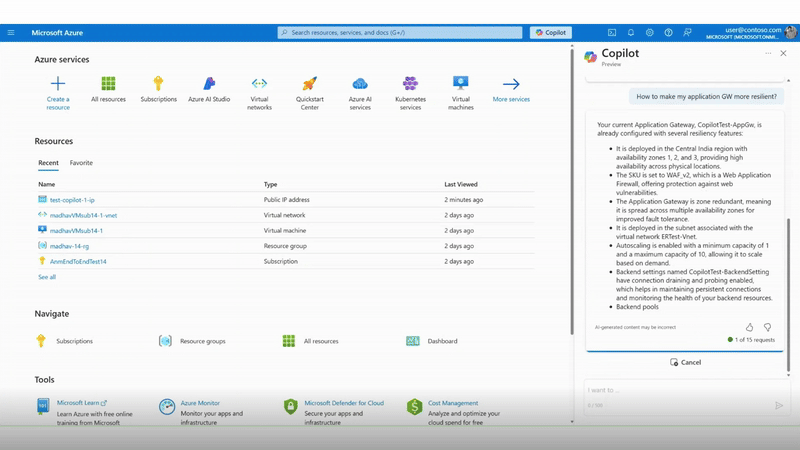Screen dimensions: 800x450
Task: Click the '1 of 15 requests' indicator
Action: [751, 340]
